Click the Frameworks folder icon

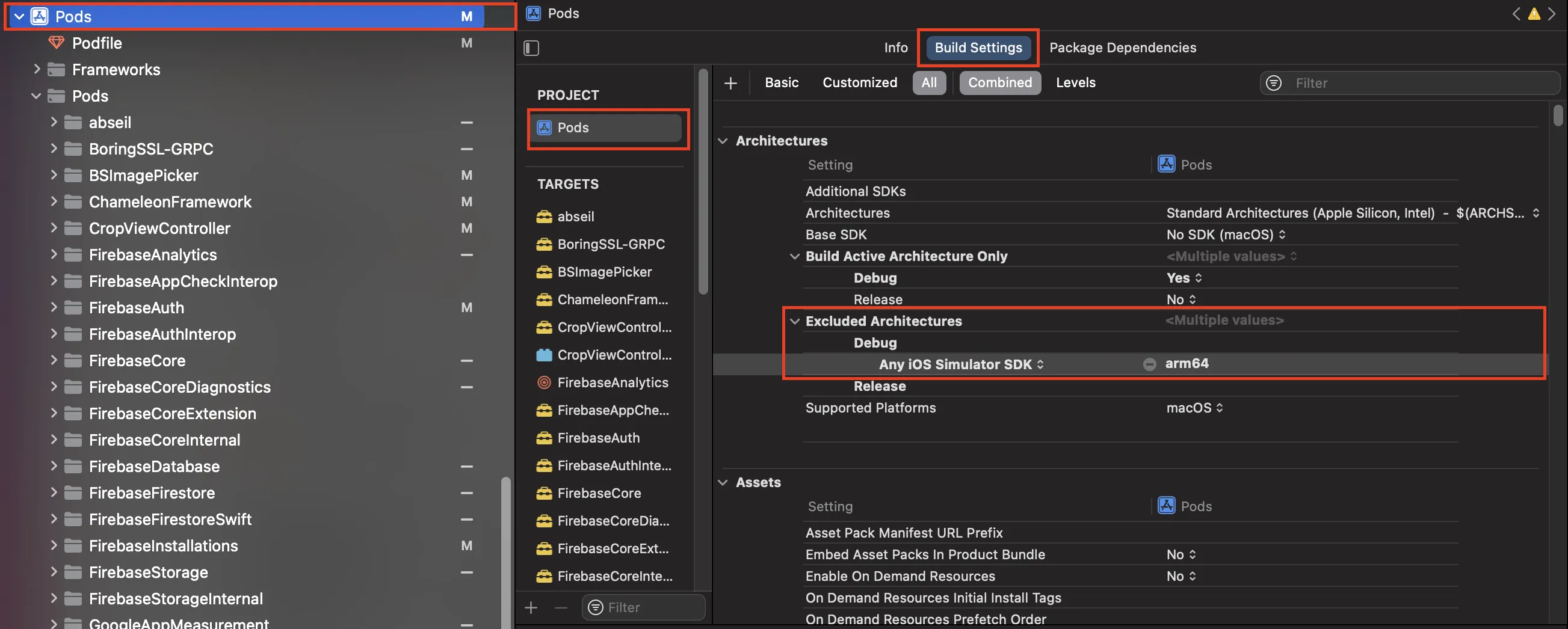click(x=57, y=69)
